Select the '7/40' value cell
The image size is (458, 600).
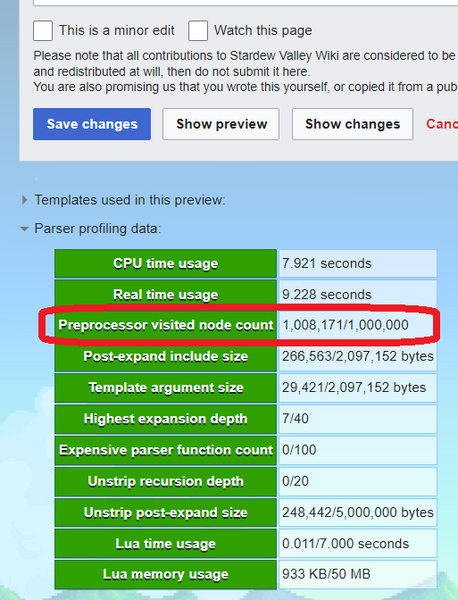click(357, 419)
